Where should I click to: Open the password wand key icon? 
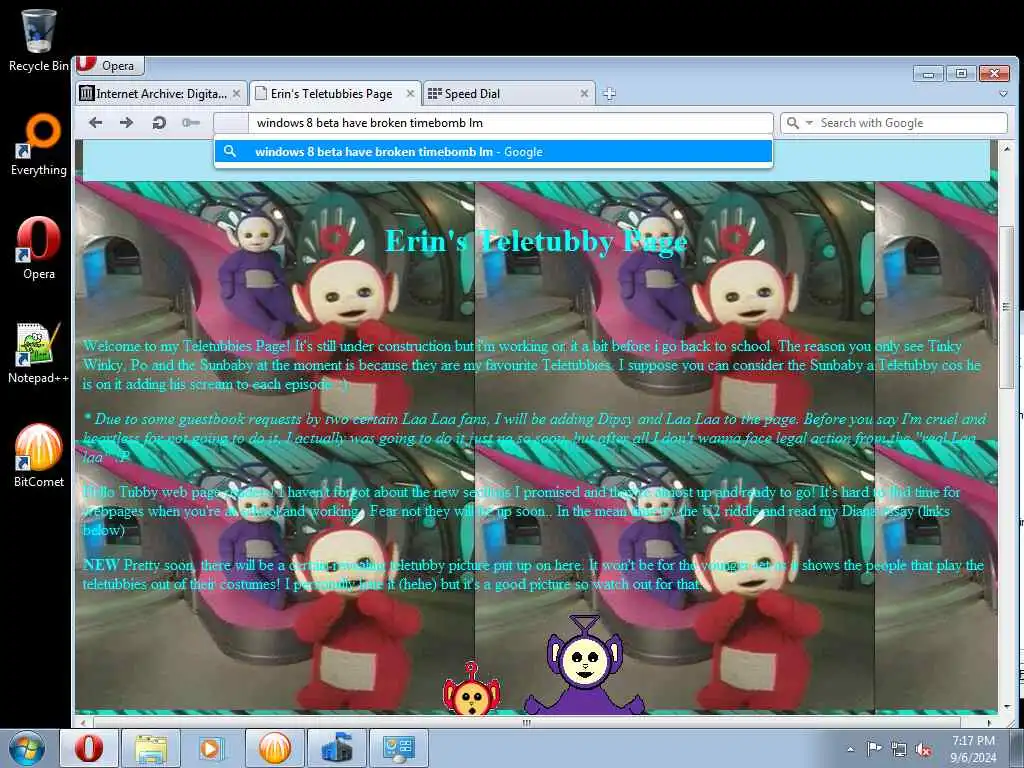[191, 123]
